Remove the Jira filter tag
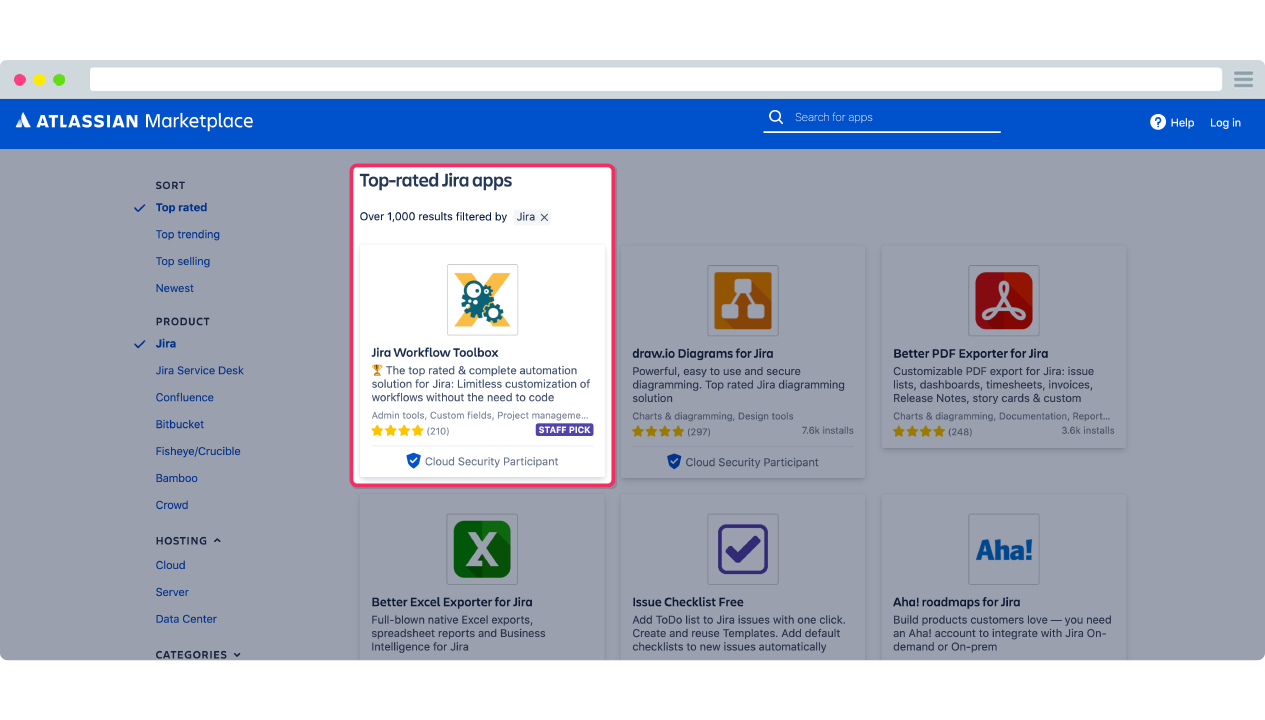This screenshot has width=1265, height=720. [x=544, y=217]
